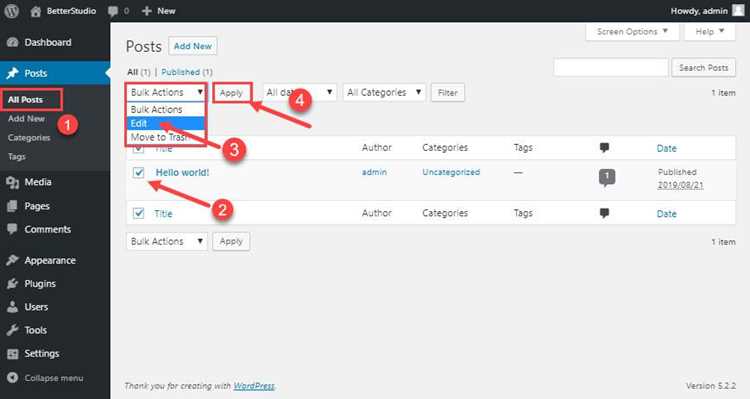Click the Comments icon in sidebar

point(12,229)
